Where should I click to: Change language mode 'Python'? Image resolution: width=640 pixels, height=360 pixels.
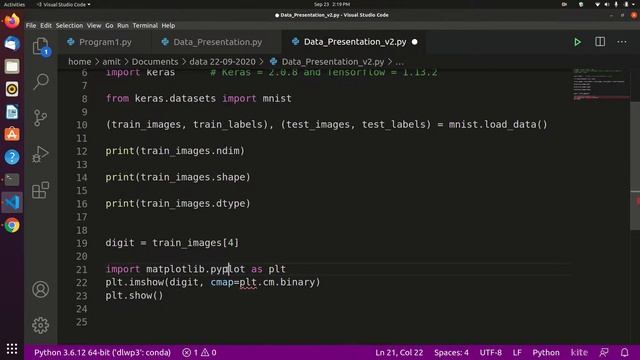tap(546, 352)
